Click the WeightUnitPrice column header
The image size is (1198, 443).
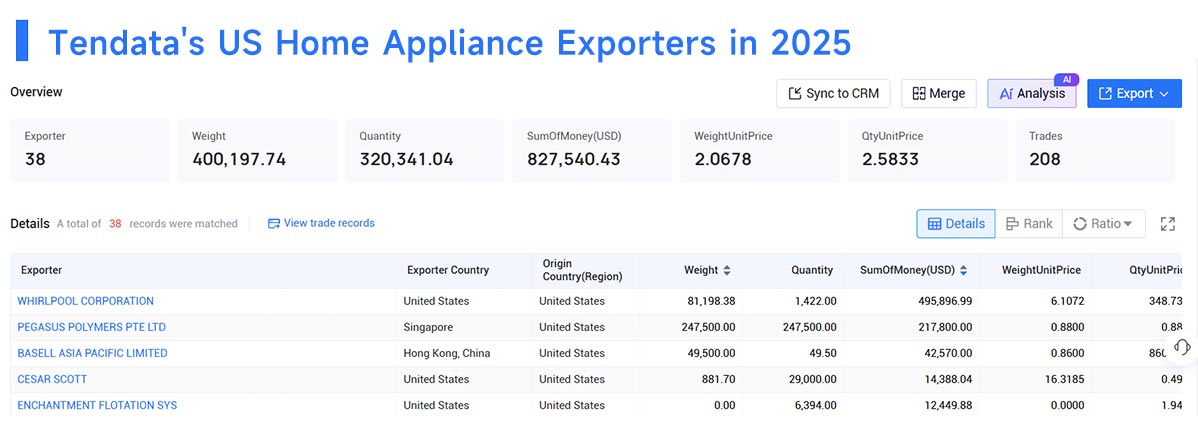tap(1041, 270)
